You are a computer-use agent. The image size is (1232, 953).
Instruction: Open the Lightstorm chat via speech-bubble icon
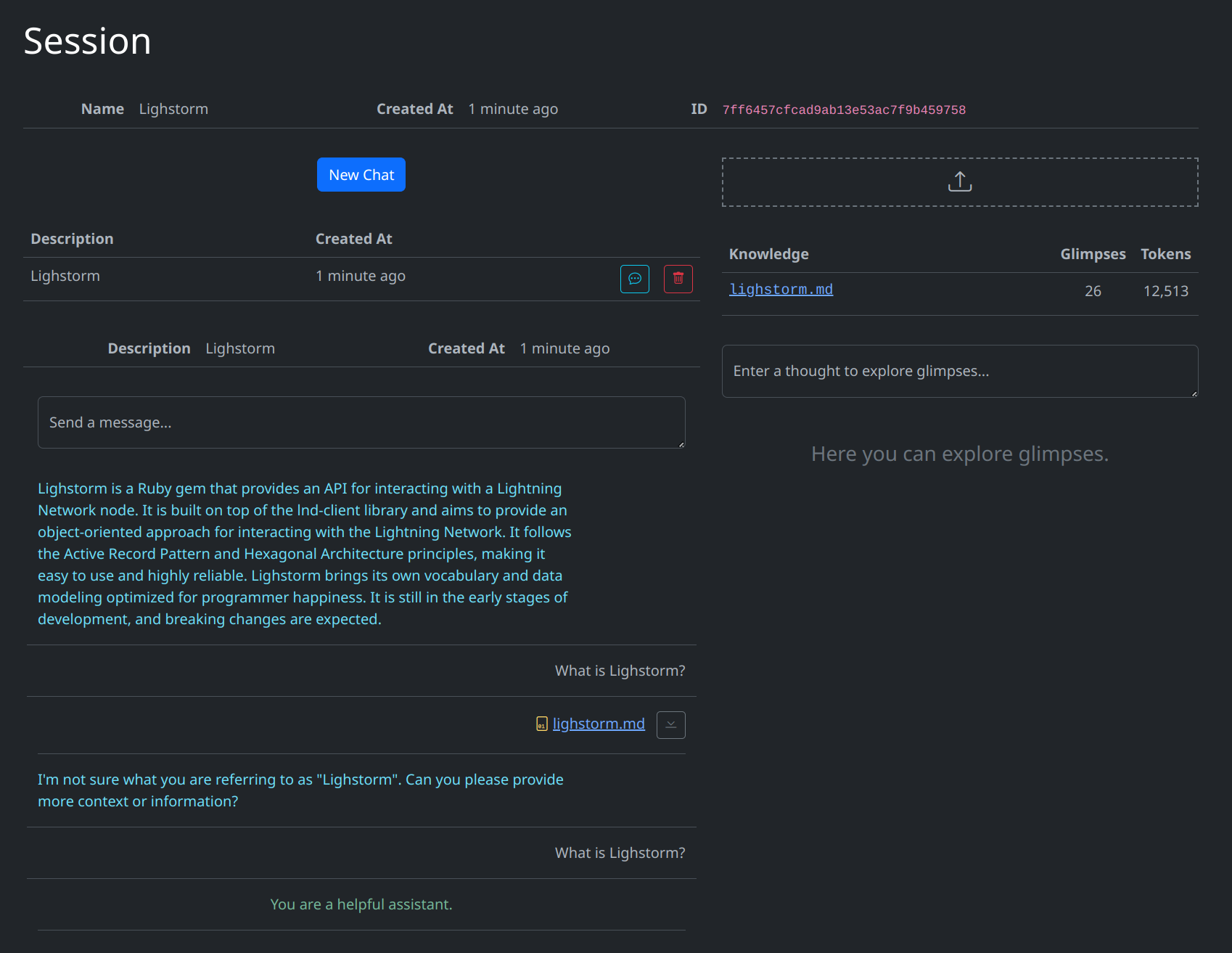pyautogui.click(x=634, y=279)
